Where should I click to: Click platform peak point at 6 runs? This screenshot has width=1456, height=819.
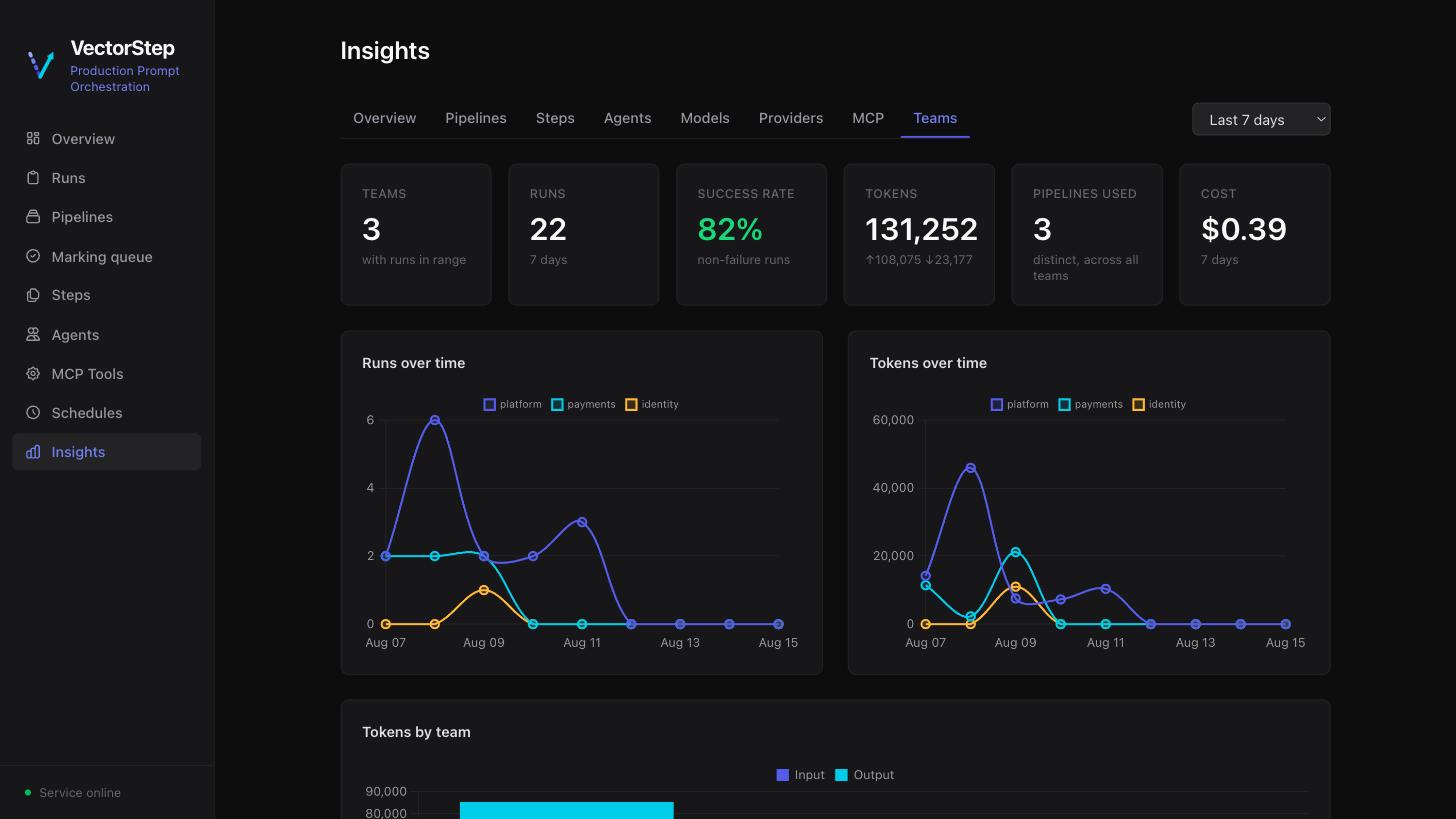(434, 420)
